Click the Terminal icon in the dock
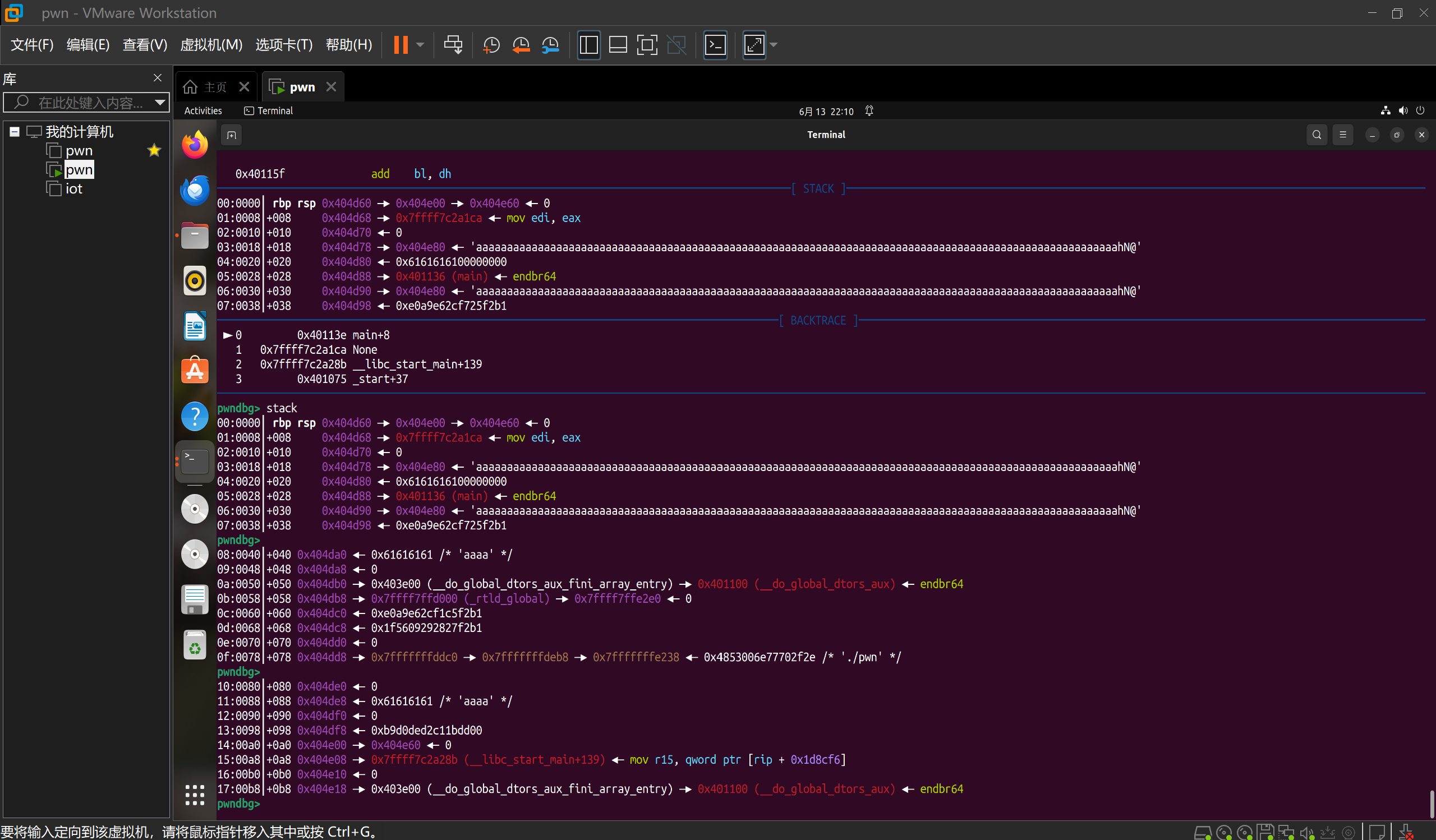Screen dimensions: 1436x840 [x=195, y=462]
